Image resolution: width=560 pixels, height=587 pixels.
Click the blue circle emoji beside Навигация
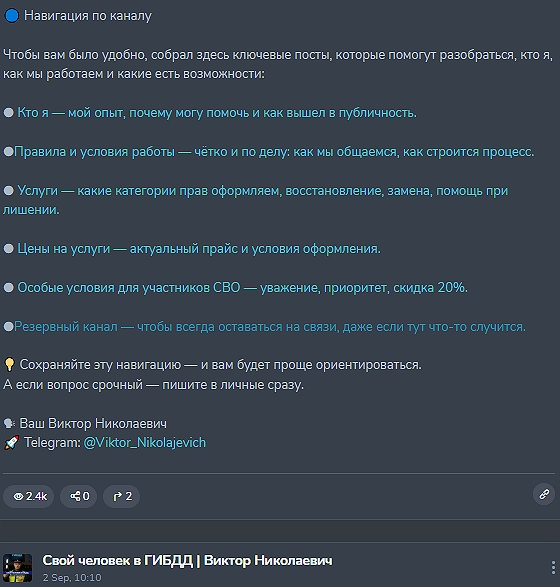tap(12, 16)
